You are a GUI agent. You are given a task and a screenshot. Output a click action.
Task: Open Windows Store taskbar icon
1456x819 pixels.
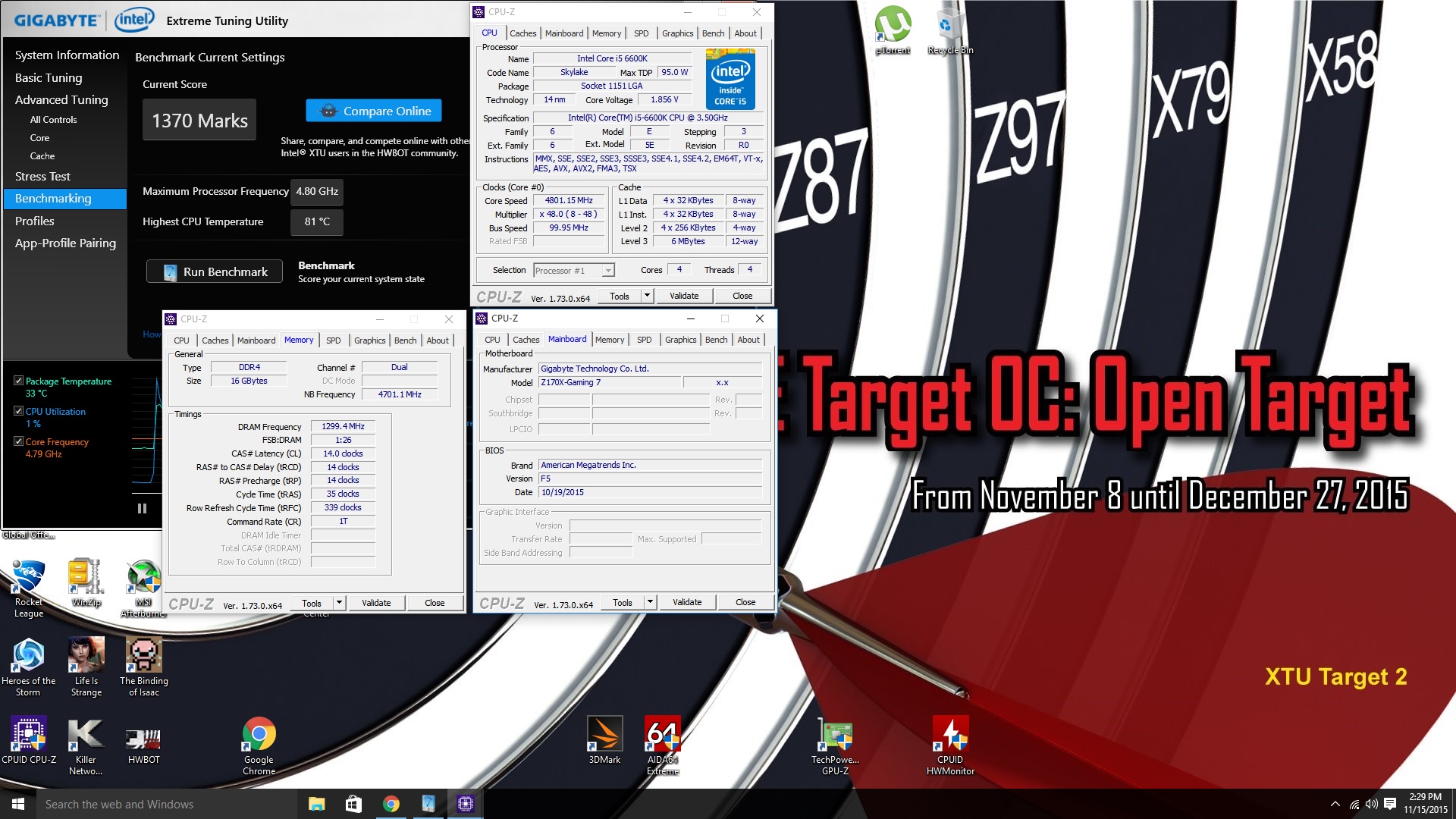click(353, 804)
